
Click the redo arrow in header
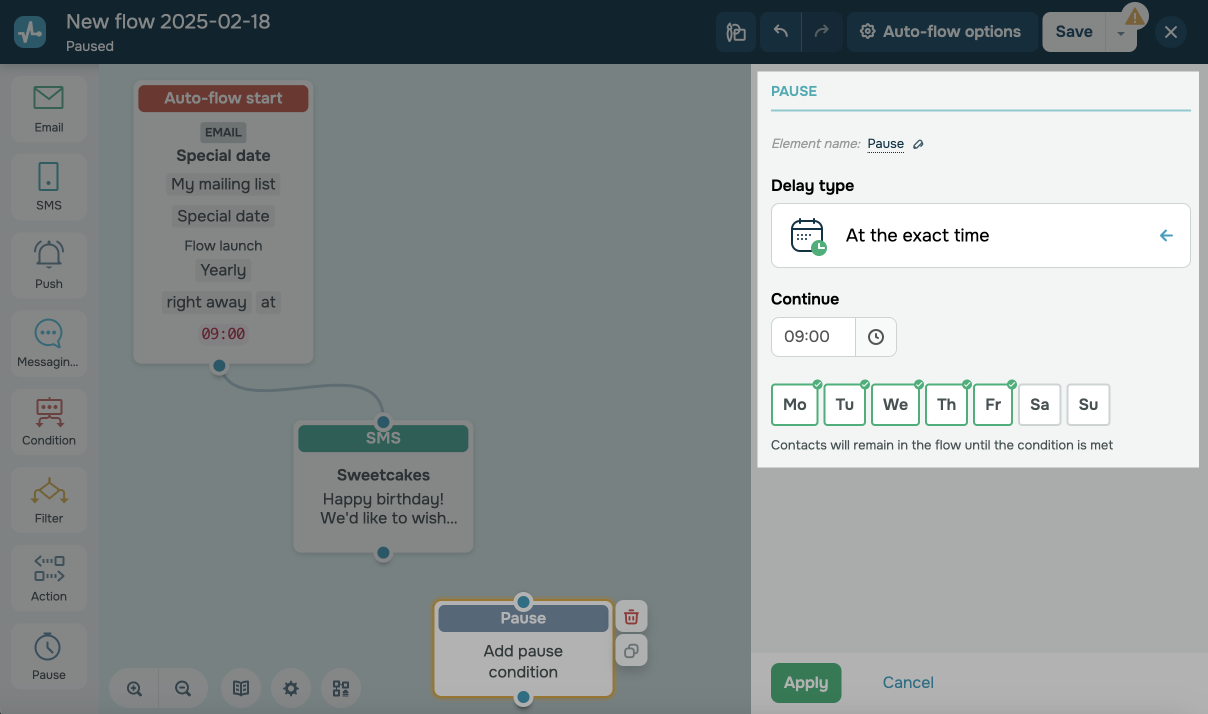click(822, 32)
